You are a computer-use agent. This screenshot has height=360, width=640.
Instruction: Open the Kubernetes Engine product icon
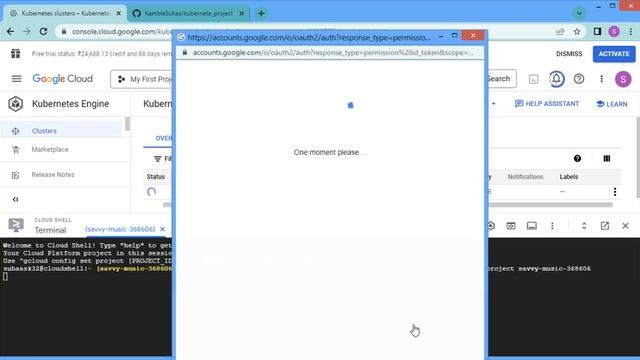16,104
